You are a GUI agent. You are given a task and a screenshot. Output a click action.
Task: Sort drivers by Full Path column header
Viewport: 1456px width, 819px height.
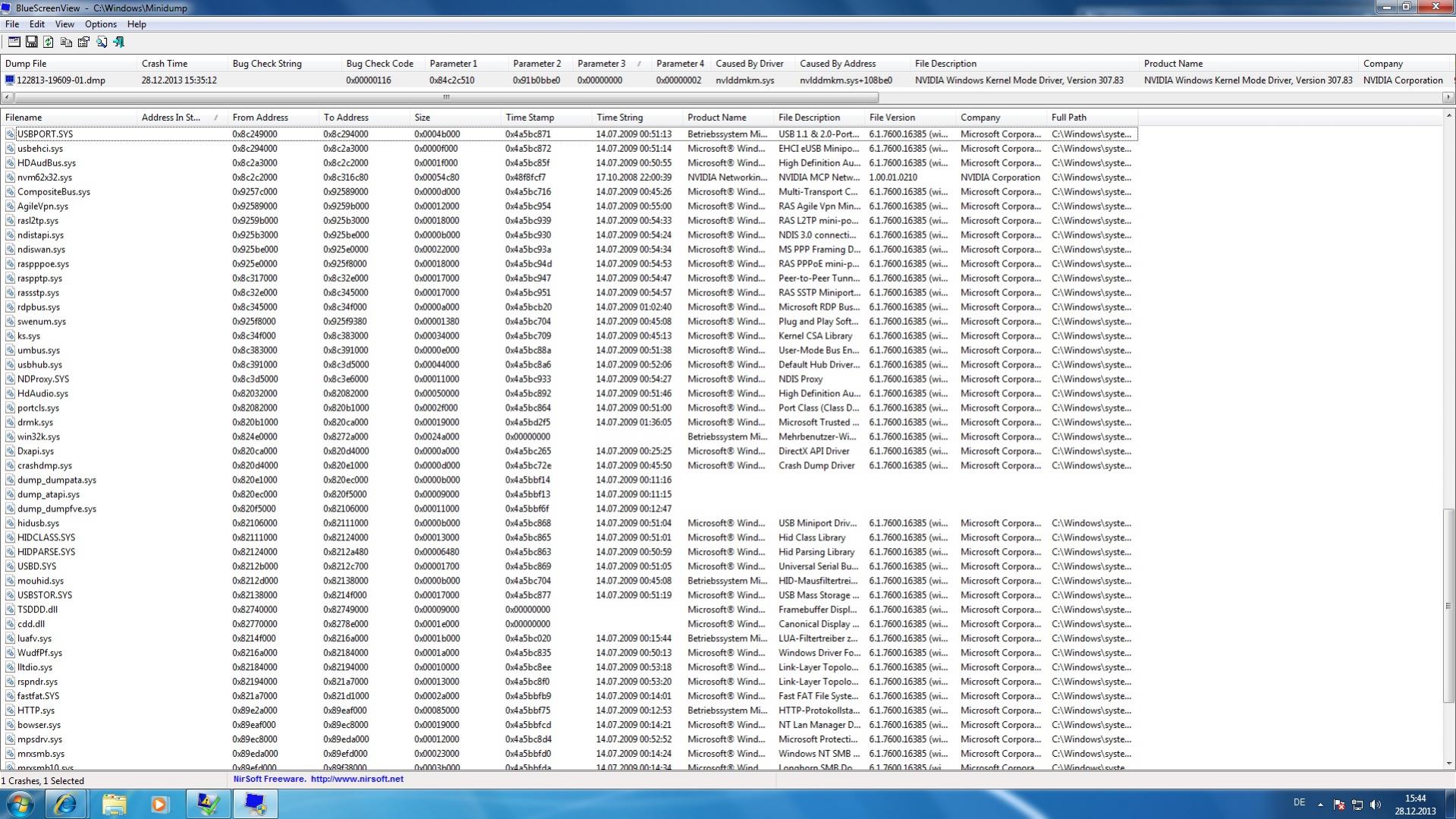click(x=1093, y=118)
